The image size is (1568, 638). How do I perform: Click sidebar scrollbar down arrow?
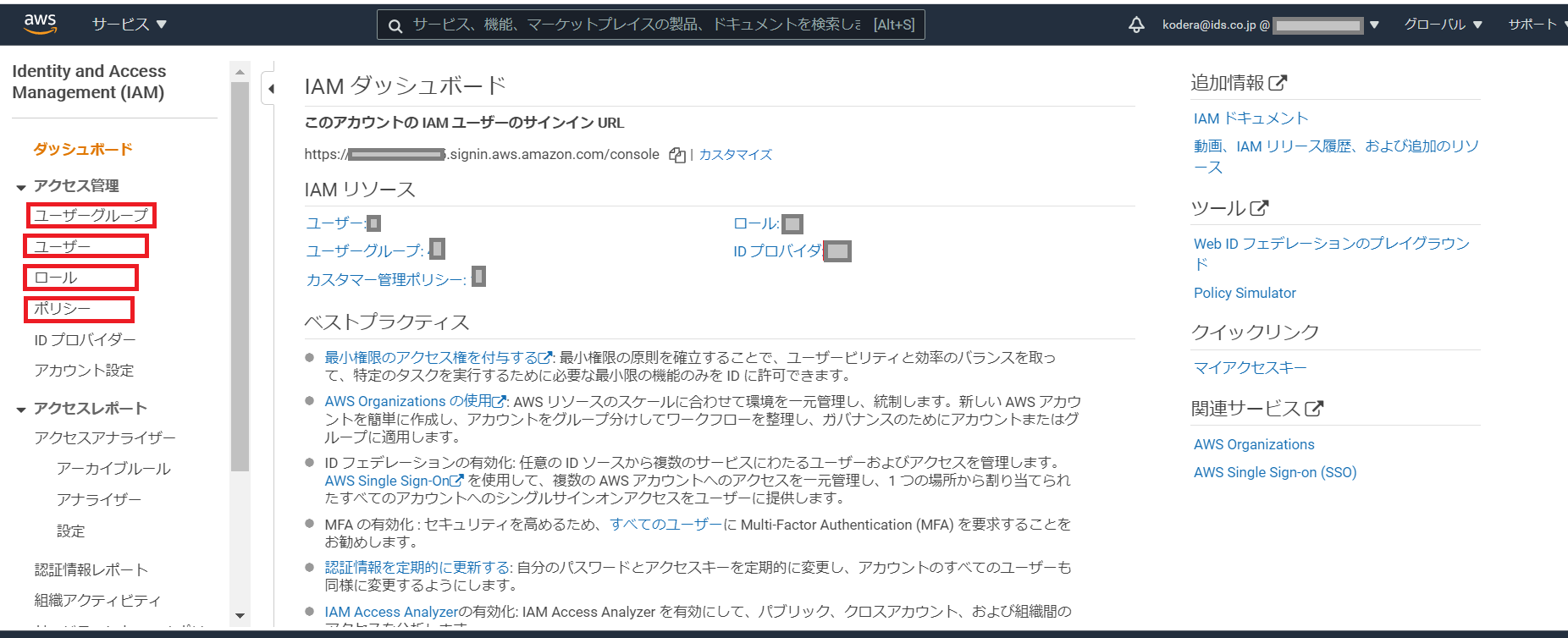point(240,616)
